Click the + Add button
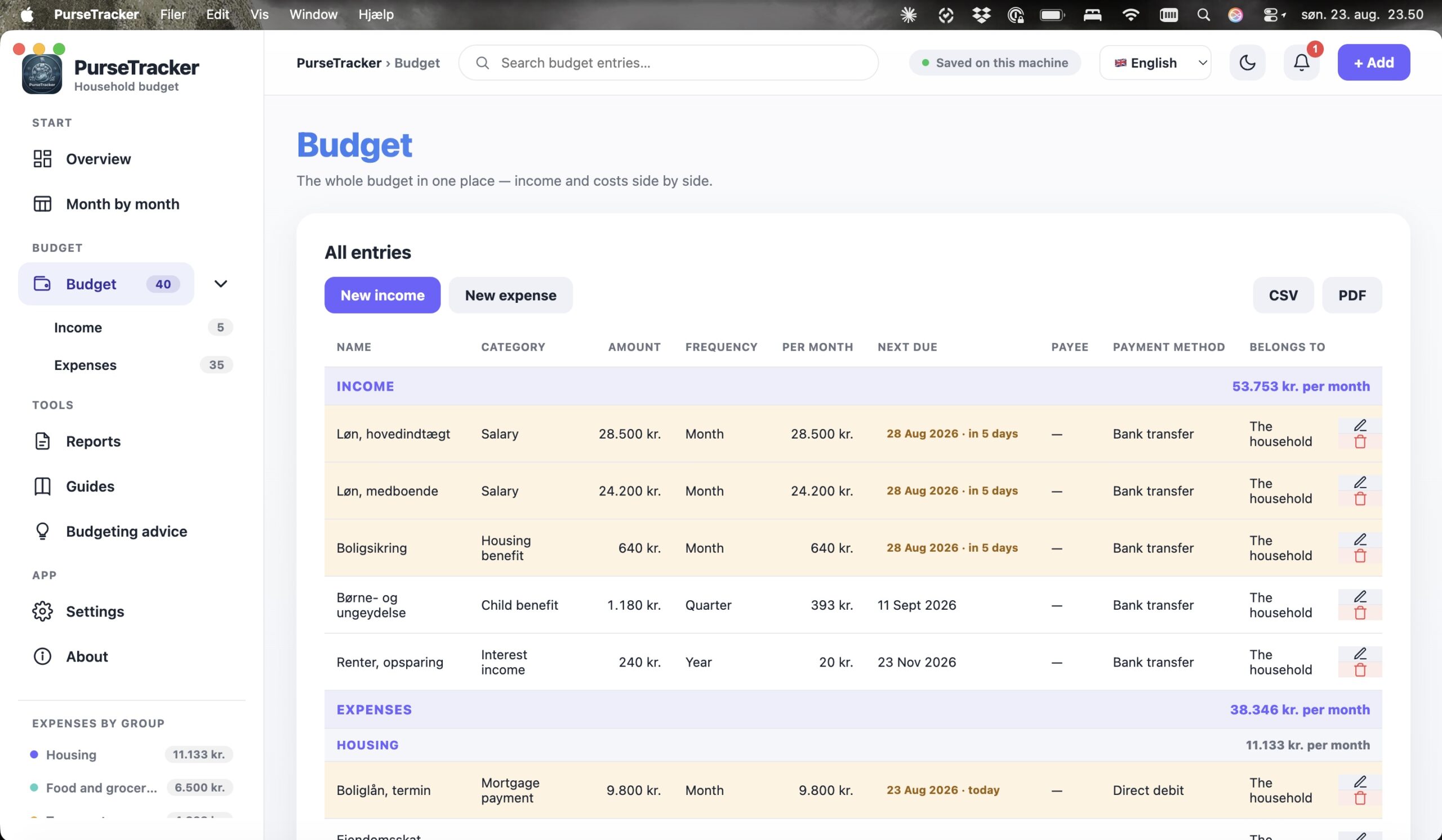 (1373, 62)
